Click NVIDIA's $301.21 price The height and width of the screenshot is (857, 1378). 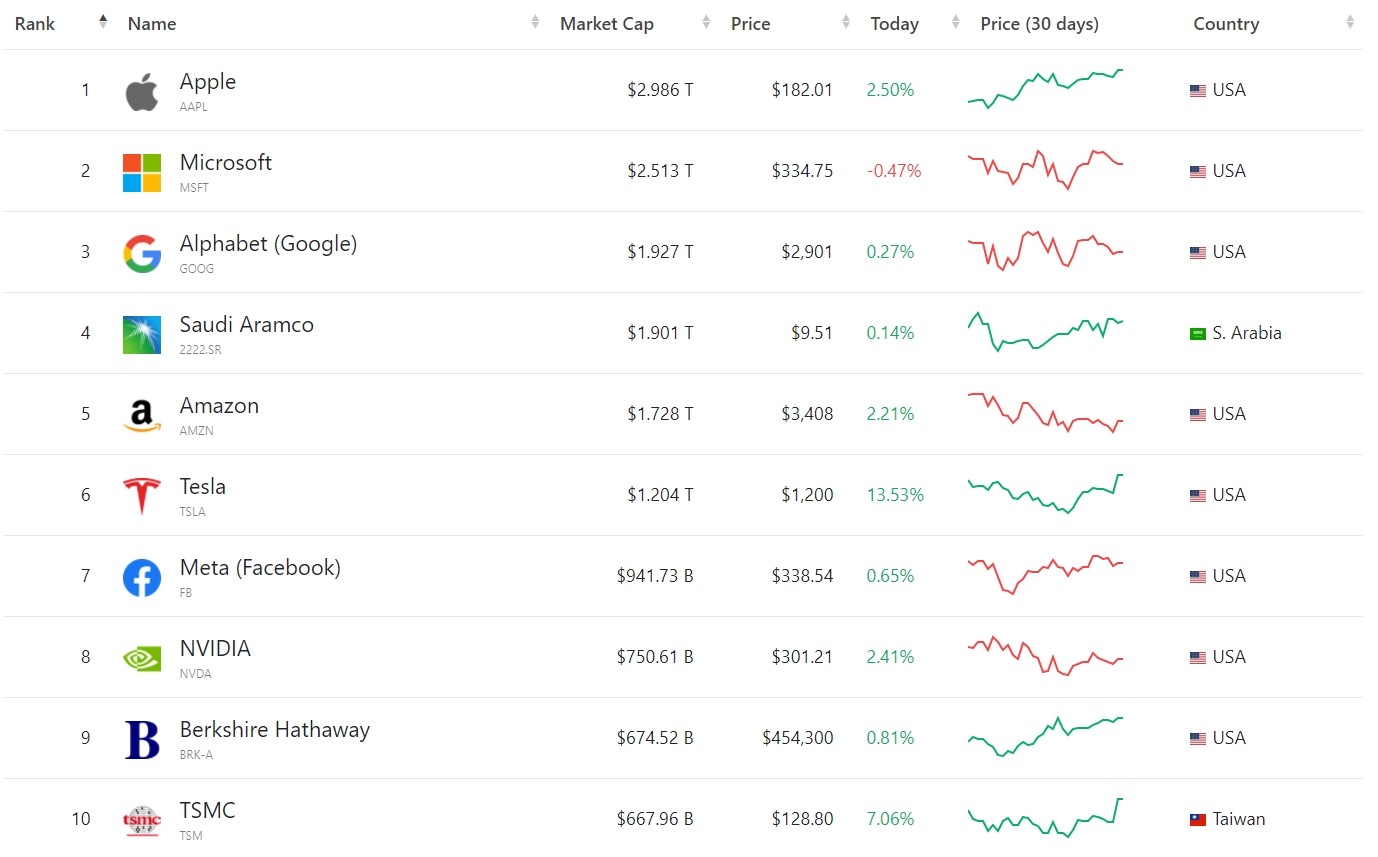pos(802,658)
